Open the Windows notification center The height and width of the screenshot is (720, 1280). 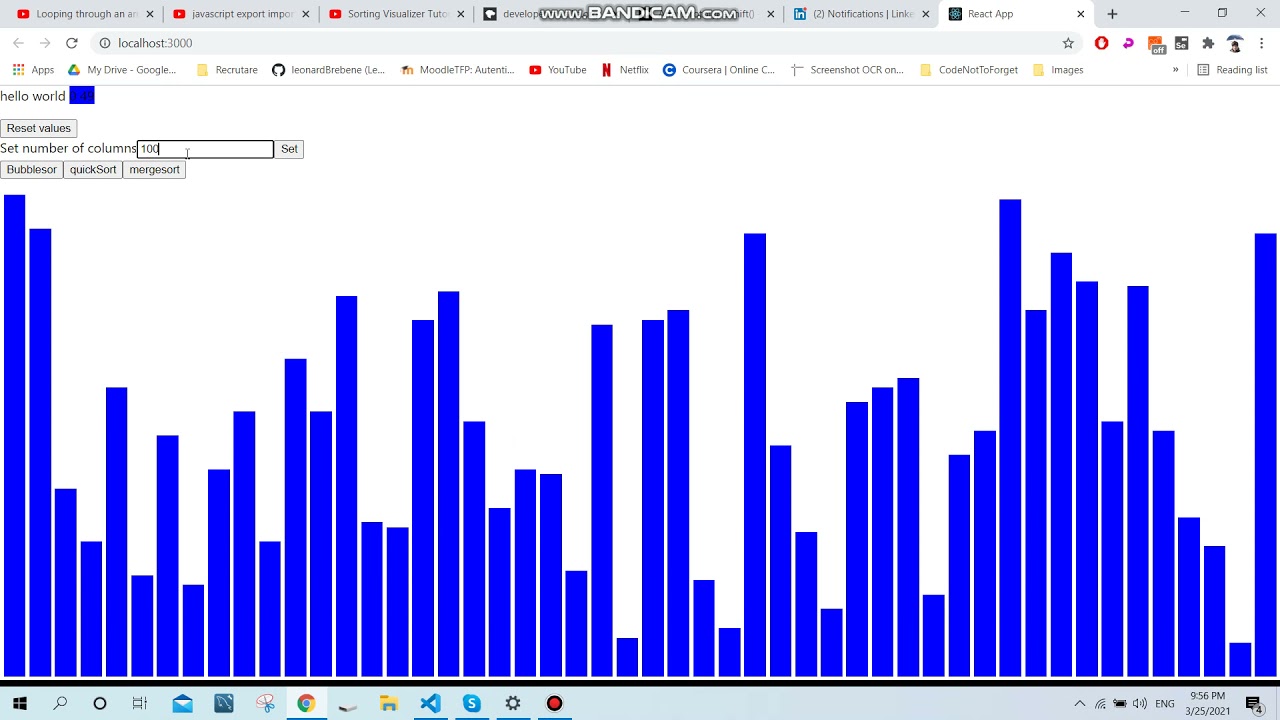(x=1255, y=704)
